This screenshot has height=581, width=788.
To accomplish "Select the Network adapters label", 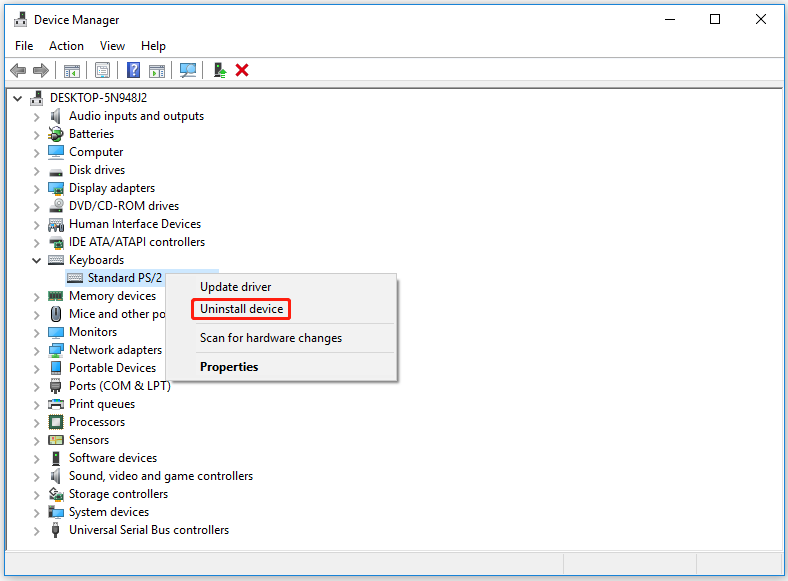I will point(116,350).
